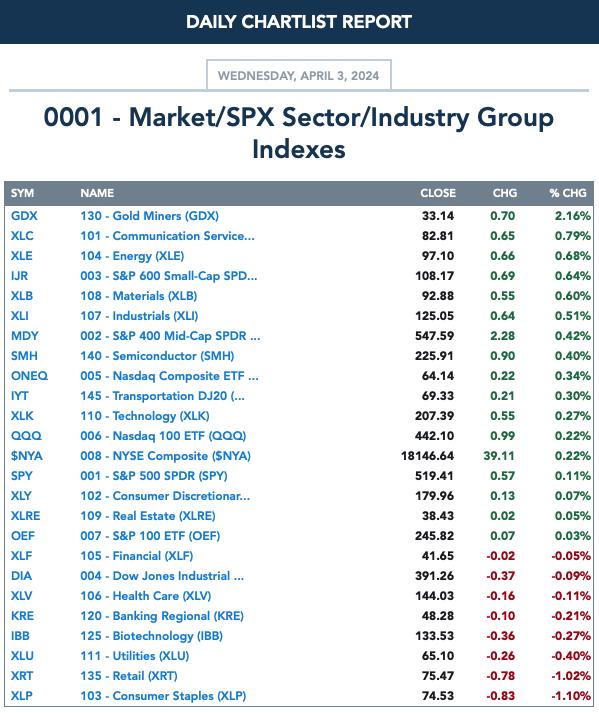Screen dimensions: 599x713
Task: Click the $NYA symbol link
Action: point(26,456)
